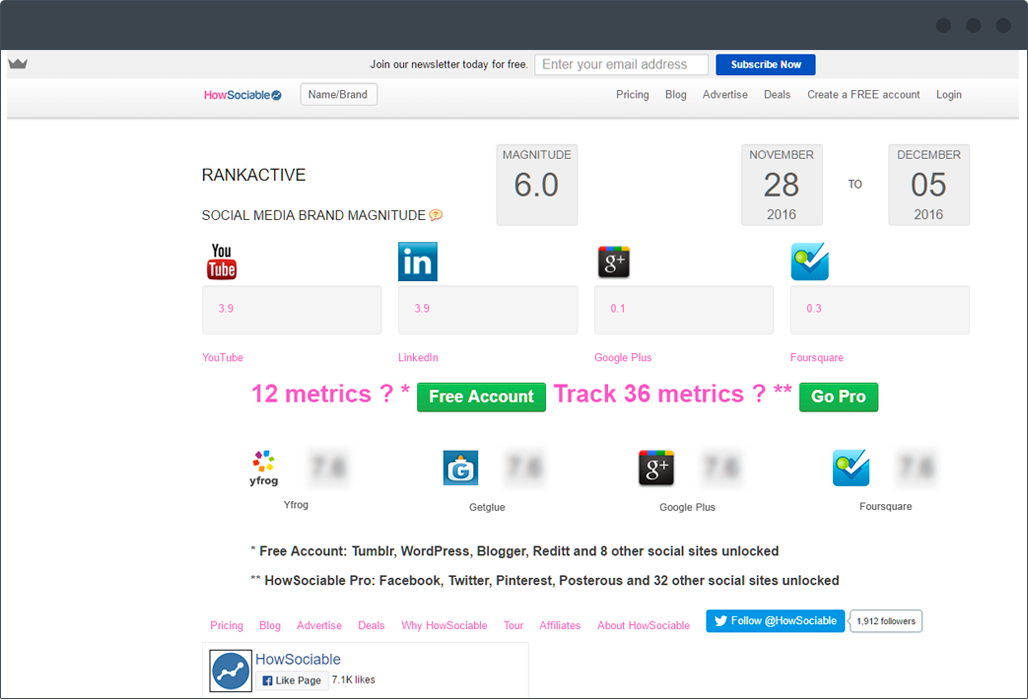The width and height of the screenshot is (1028, 700).
Task: Click the Google Plus icon in the locked metrics row
Action: (x=656, y=468)
